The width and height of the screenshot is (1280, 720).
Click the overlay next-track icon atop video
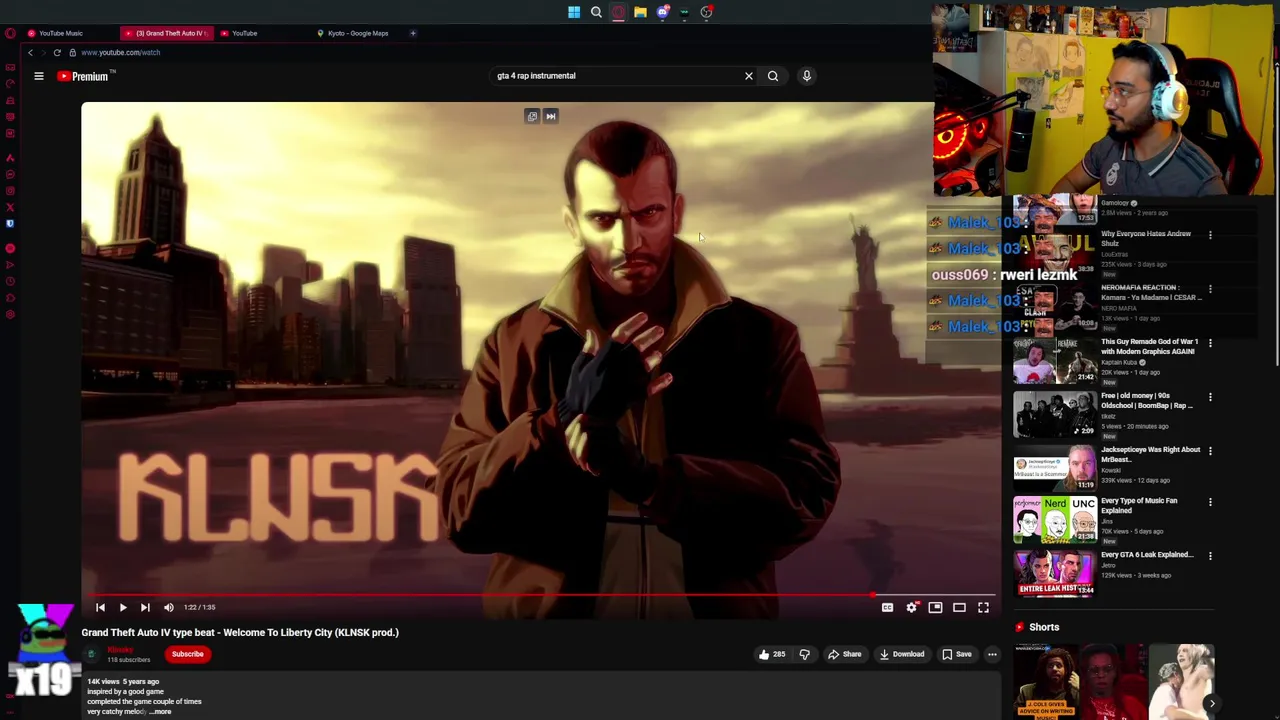click(550, 116)
